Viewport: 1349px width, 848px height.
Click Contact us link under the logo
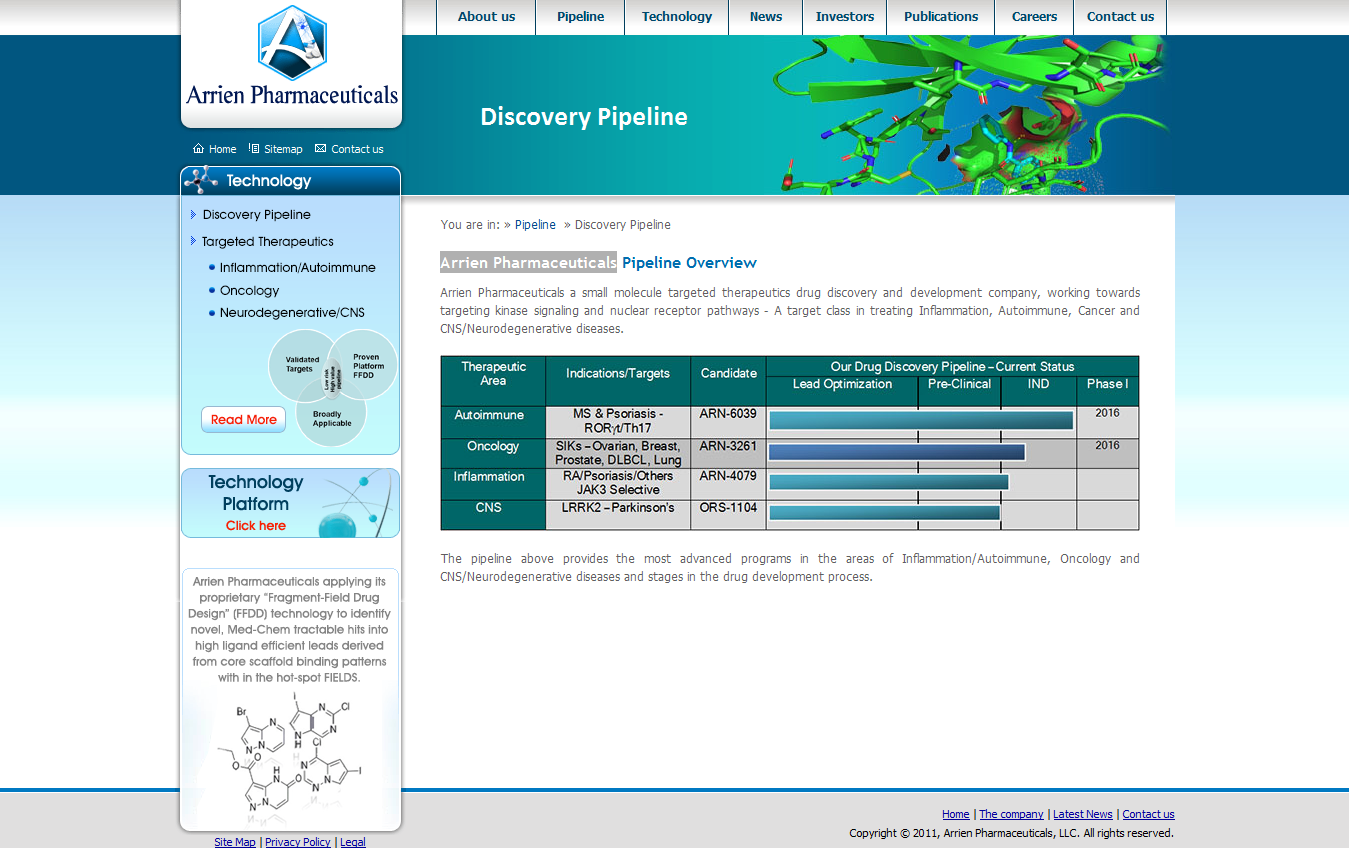[x=357, y=149]
